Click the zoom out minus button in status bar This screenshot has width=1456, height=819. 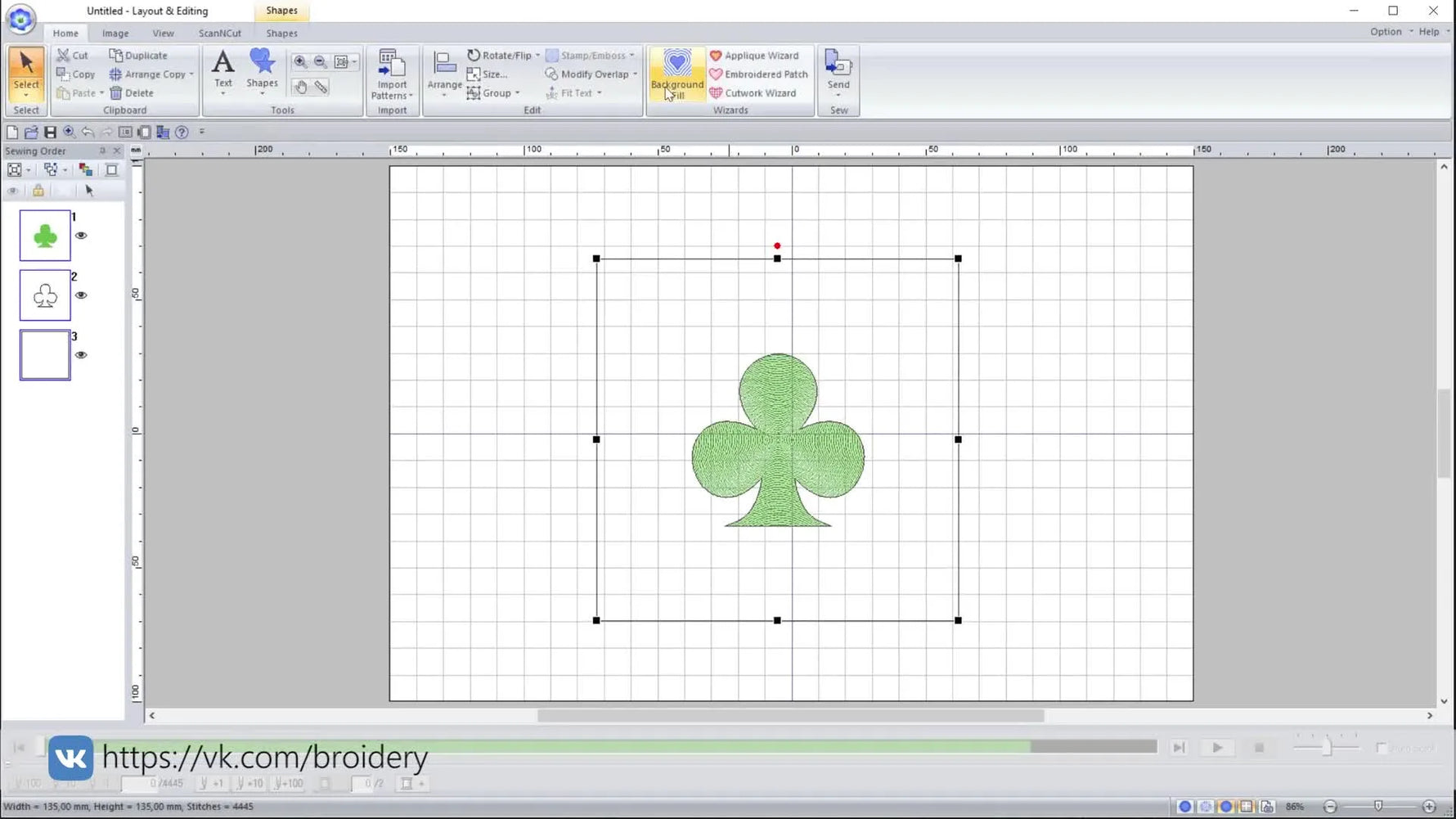coord(1330,807)
